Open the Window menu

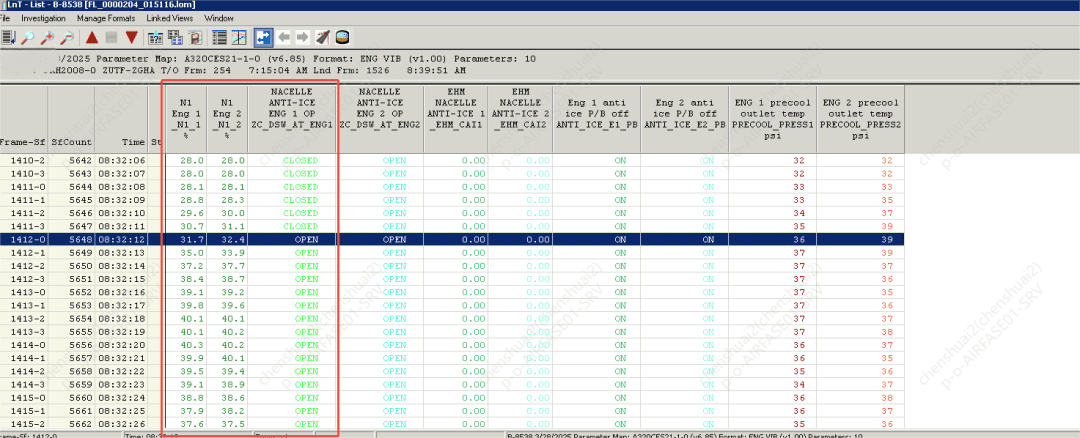[x=219, y=18]
